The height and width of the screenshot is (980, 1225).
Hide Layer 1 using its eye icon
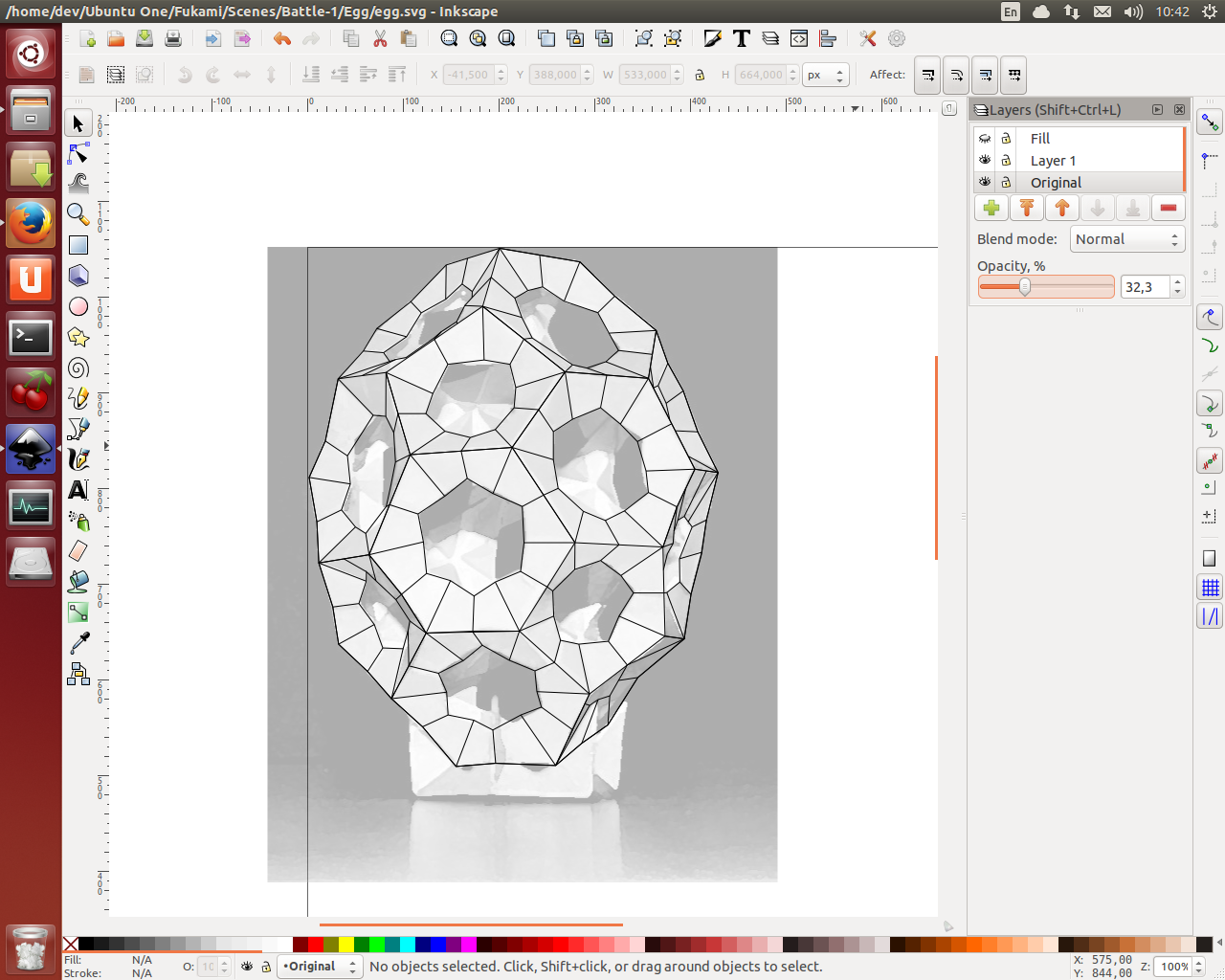[x=985, y=161]
